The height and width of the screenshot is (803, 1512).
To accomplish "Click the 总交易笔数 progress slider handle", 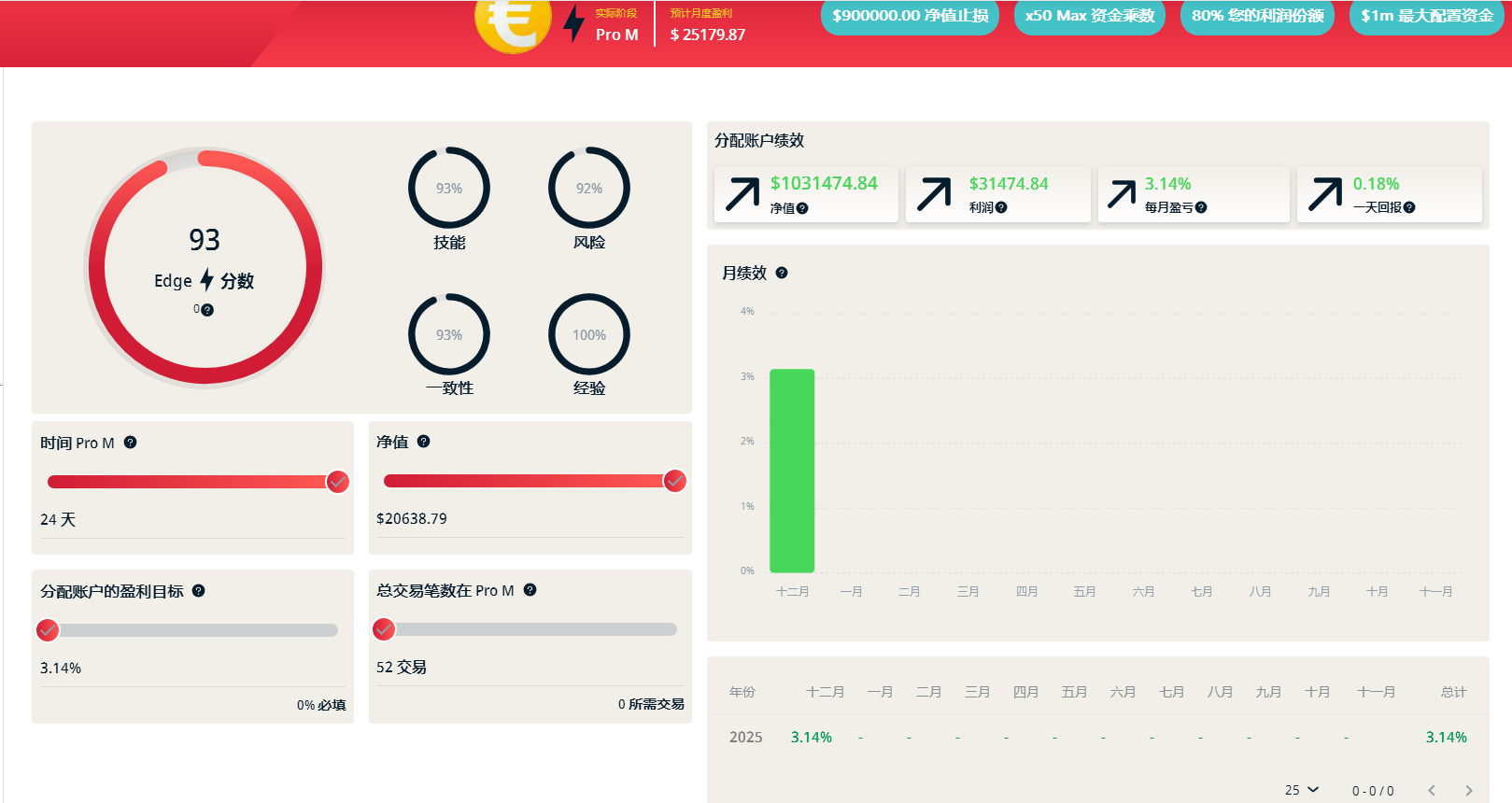I will click(384, 629).
